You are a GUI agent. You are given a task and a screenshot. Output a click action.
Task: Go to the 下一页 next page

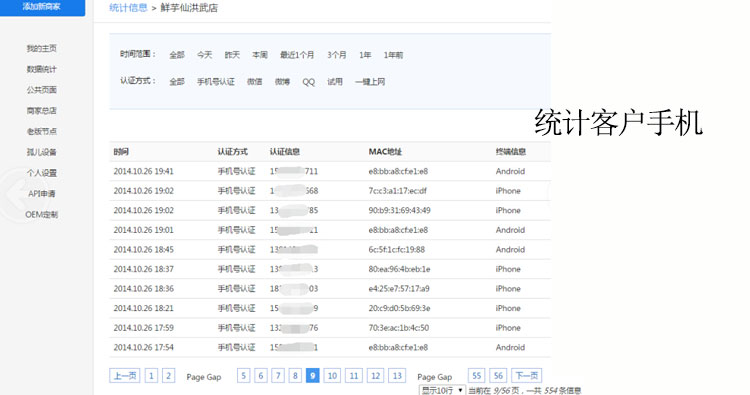527,376
